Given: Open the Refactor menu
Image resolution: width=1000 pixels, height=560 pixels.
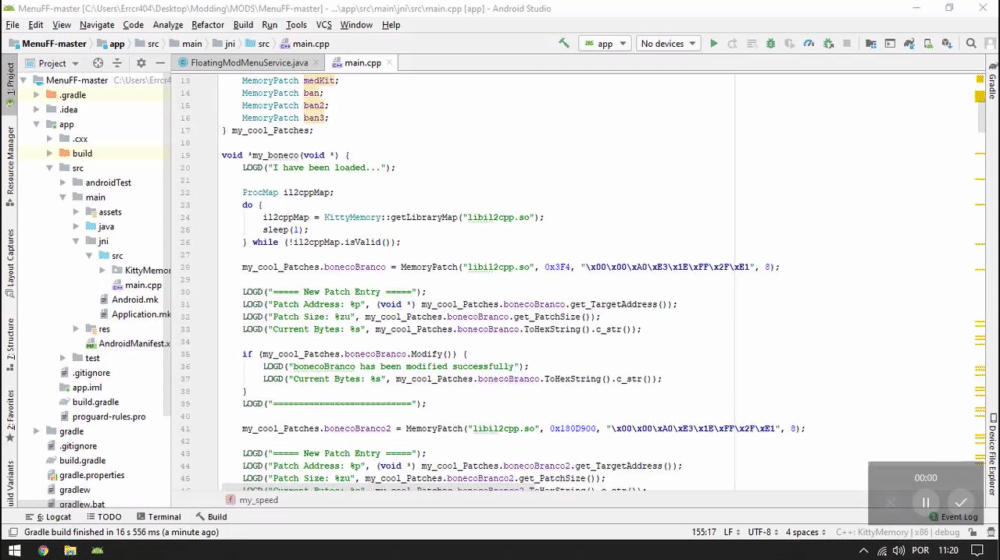Looking at the screenshot, I should 207,25.
